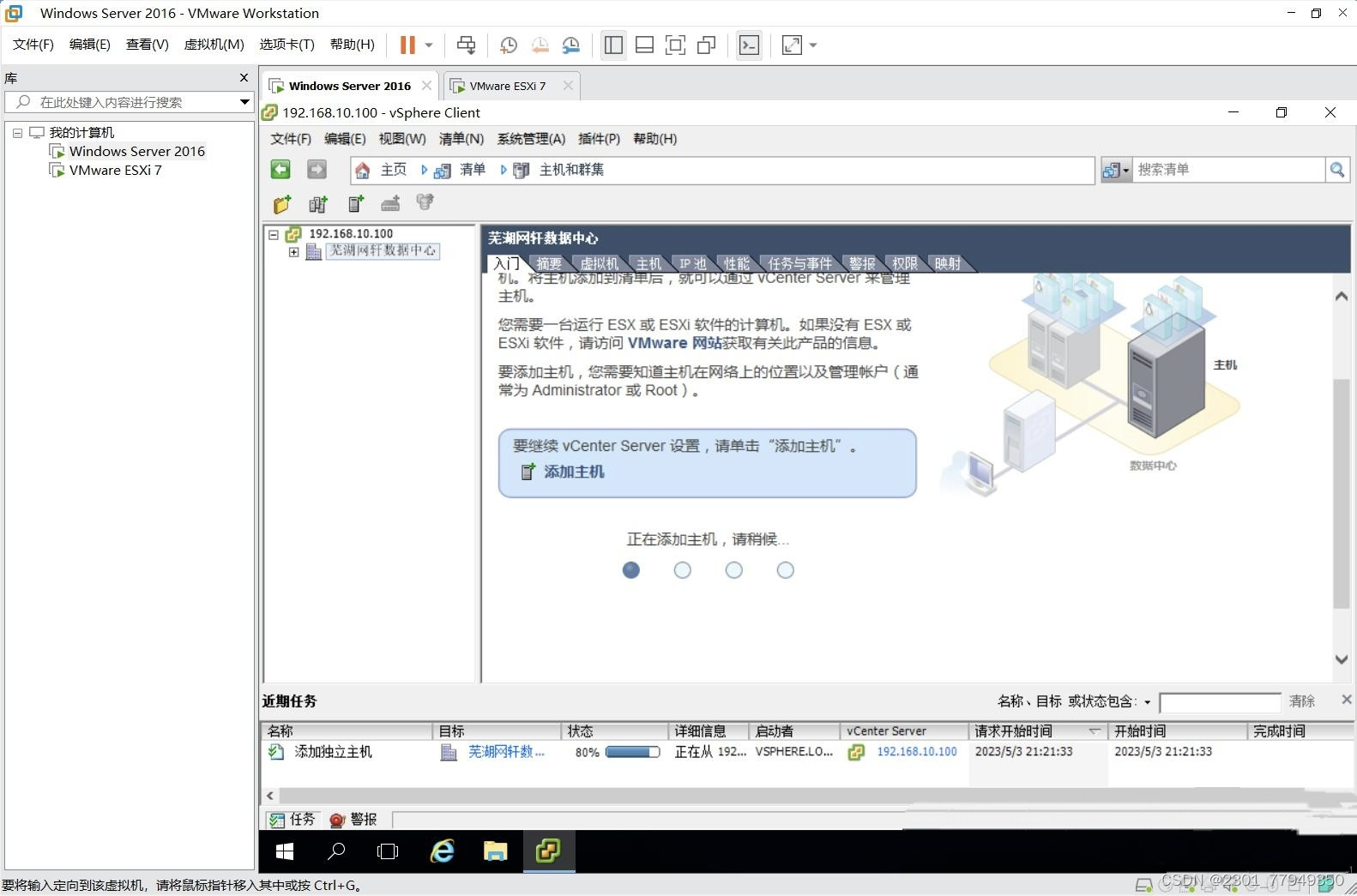The height and width of the screenshot is (896, 1357).
Task: Click new cluster toolbar icon
Action: pos(318,204)
